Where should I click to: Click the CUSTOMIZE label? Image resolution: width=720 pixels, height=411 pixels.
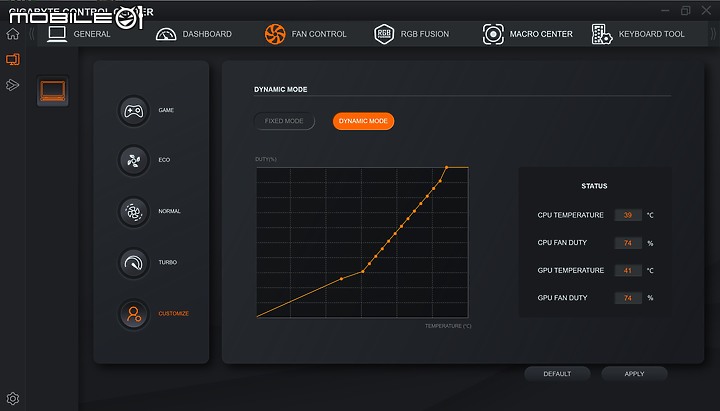[174, 314]
